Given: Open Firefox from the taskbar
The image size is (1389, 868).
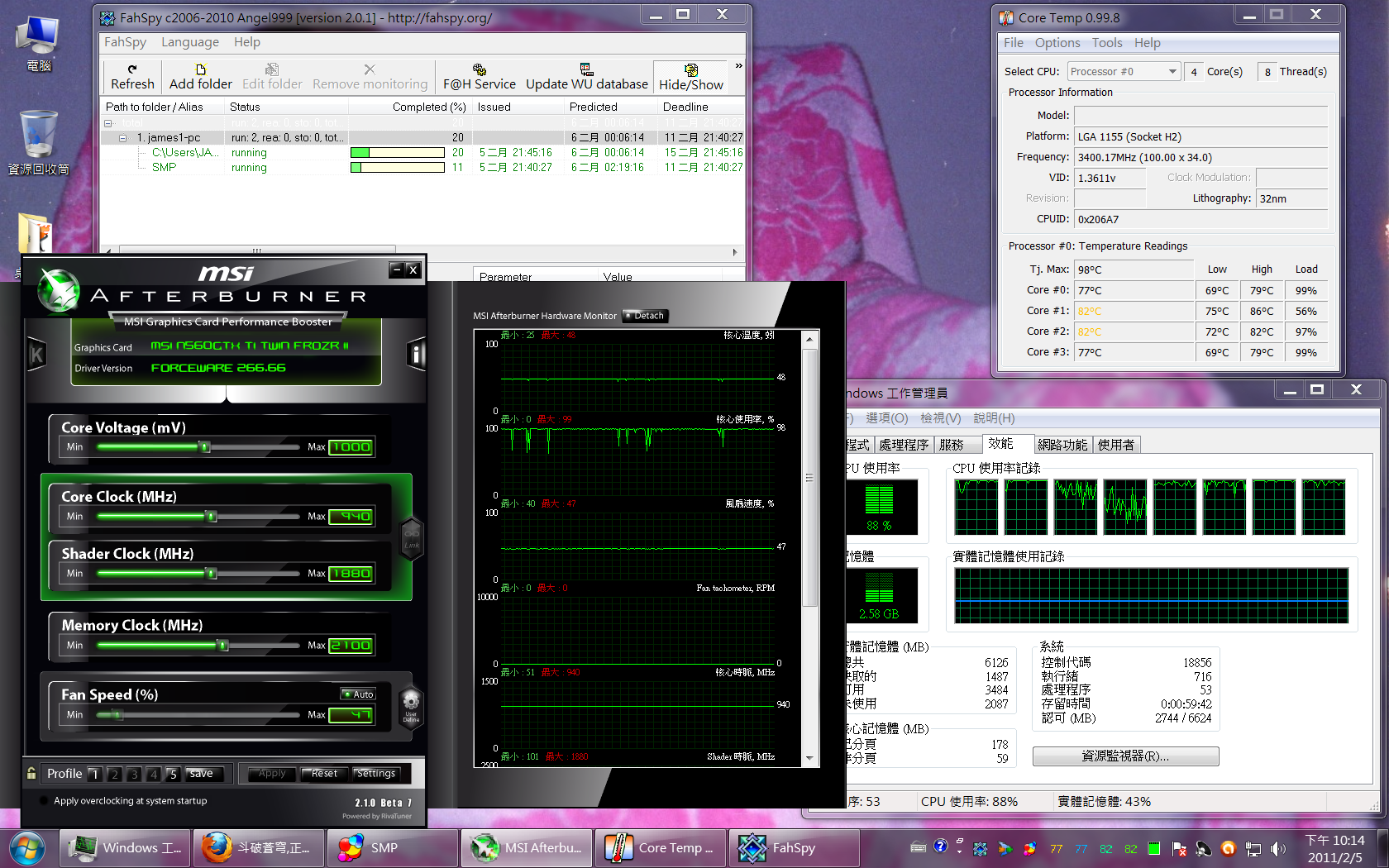Looking at the screenshot, I should pos(260,848).
